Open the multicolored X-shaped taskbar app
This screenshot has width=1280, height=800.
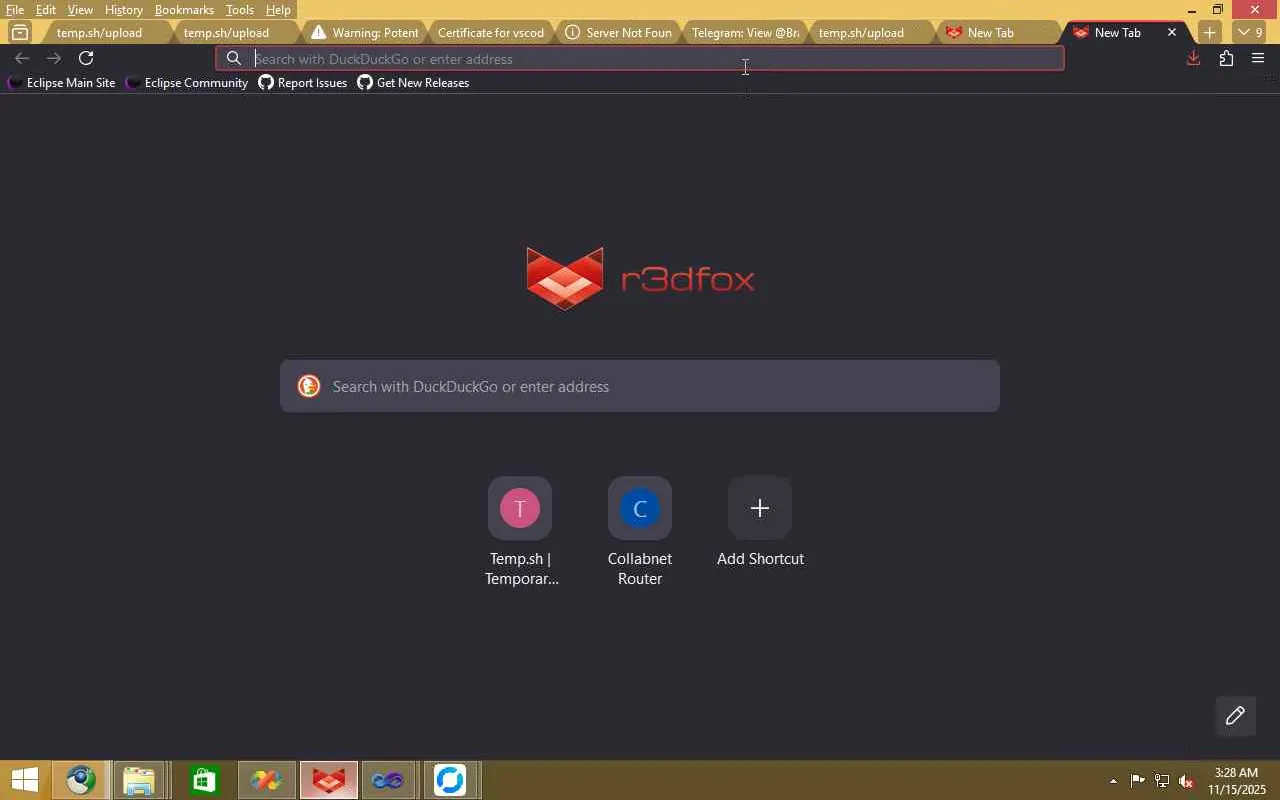tap(266, 780)
